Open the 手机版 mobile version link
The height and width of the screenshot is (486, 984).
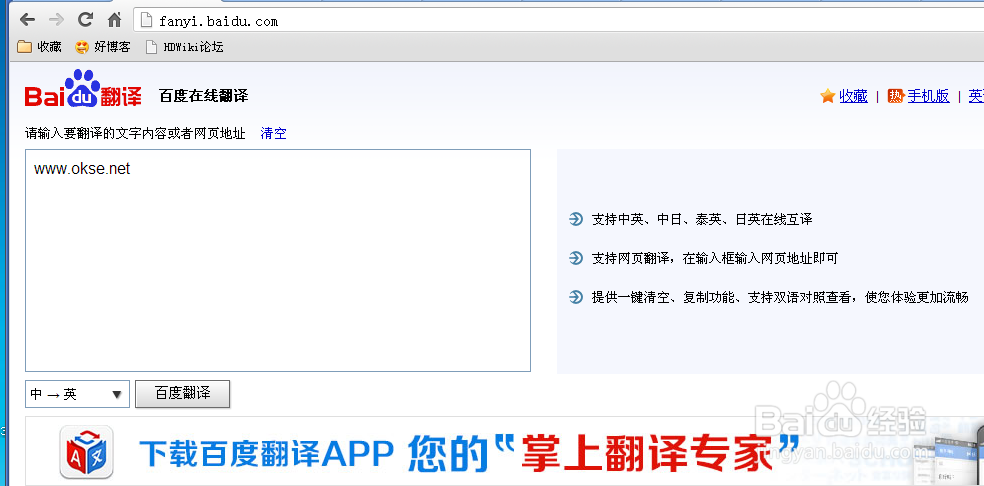tap(928, 96)
